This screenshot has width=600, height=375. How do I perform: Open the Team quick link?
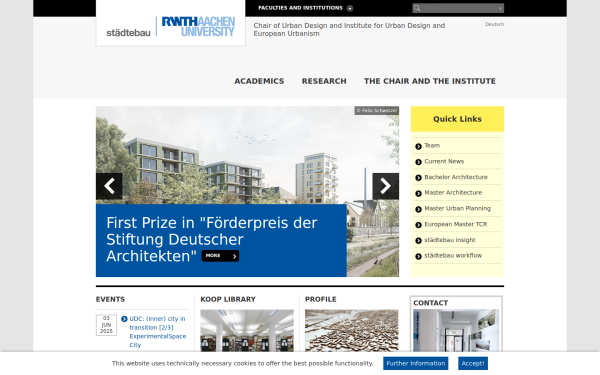[x=432, y=145]
